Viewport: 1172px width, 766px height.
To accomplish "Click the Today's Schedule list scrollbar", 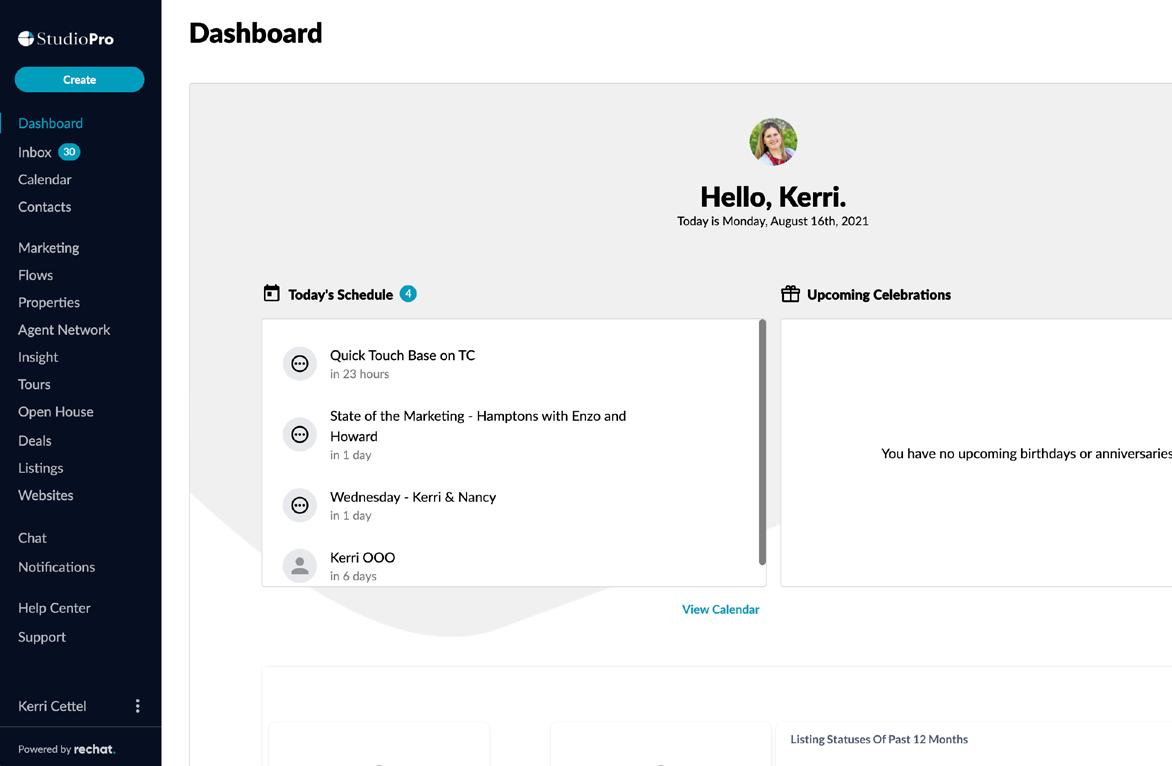I will tap(762, 442).
